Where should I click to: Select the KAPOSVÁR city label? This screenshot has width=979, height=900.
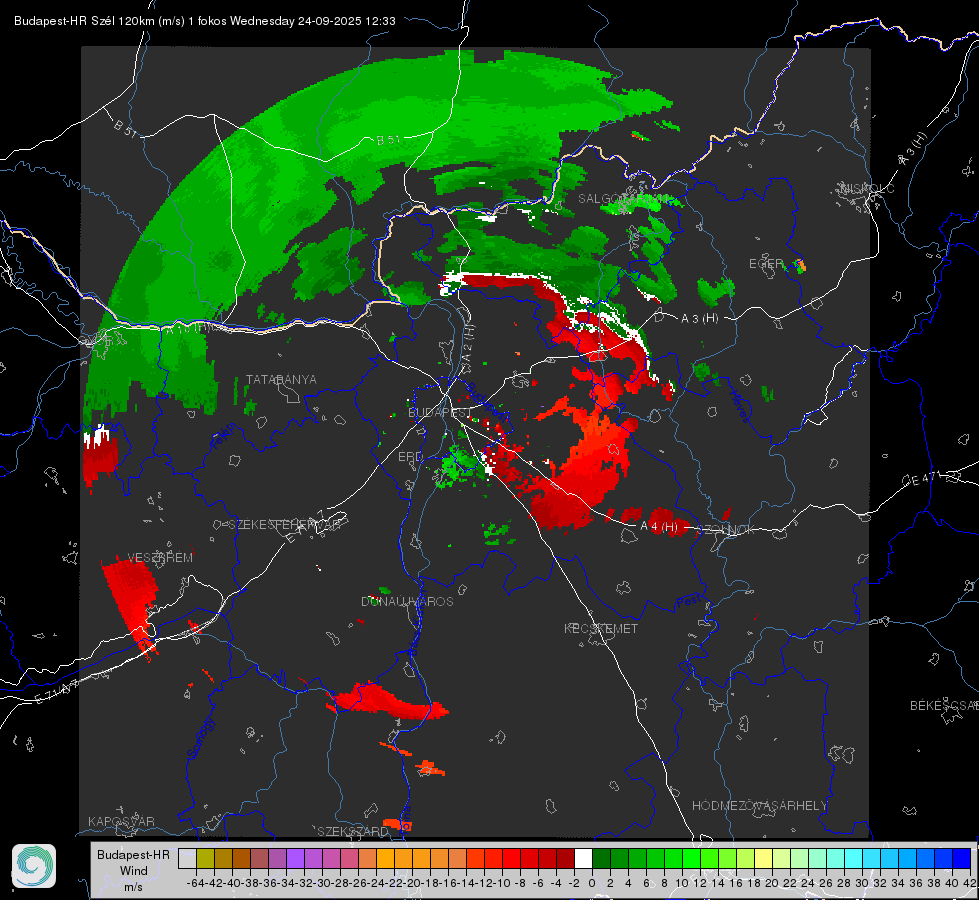(x=121, y=821)
